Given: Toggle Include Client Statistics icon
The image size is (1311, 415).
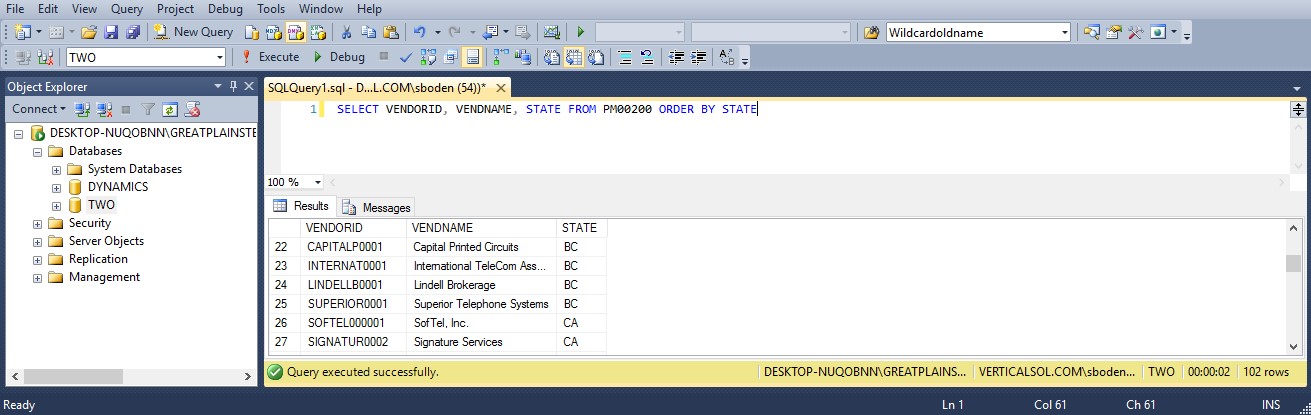Looking at the screenshot, I should pos(521,57).
